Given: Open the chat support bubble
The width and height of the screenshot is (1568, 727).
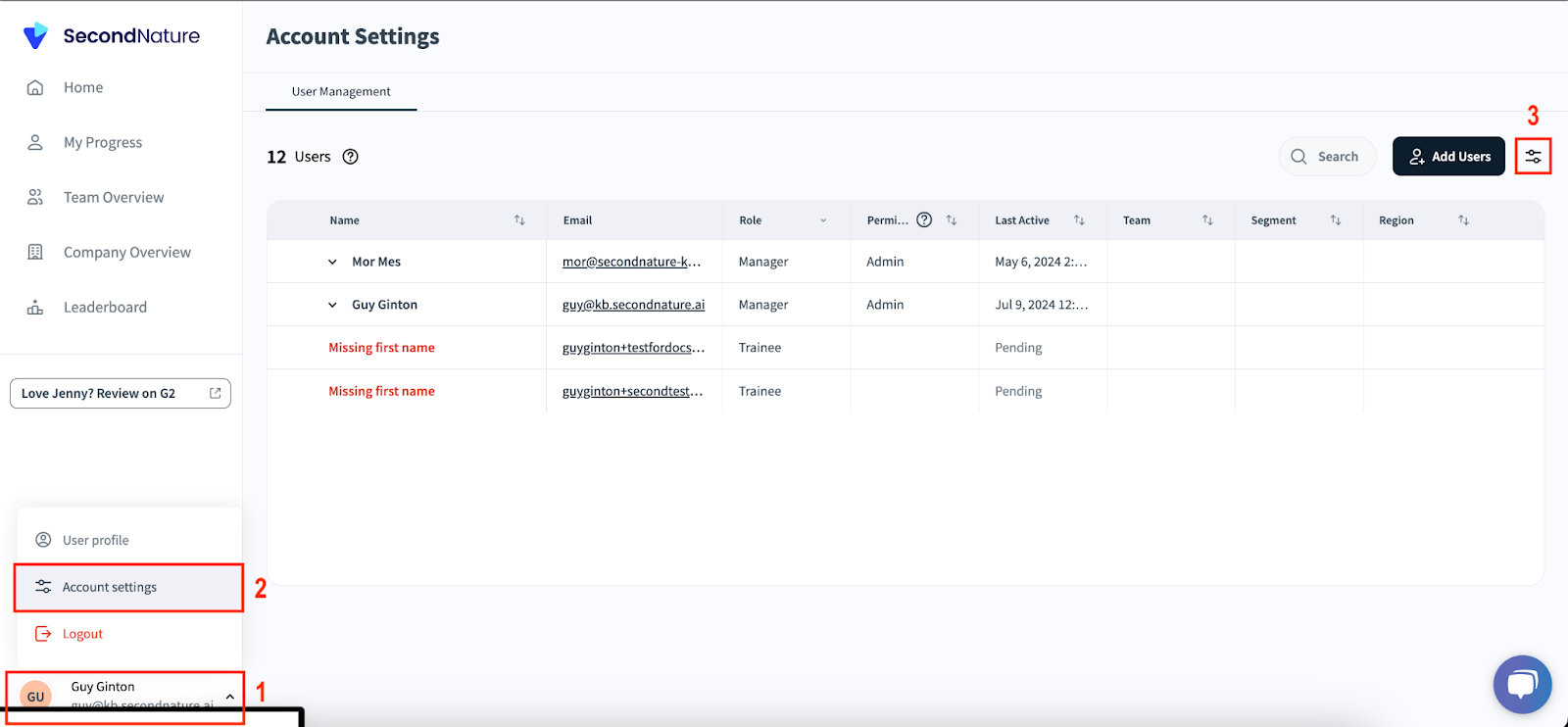Looking at the screenshot, I should click(x=1522, y=684).
